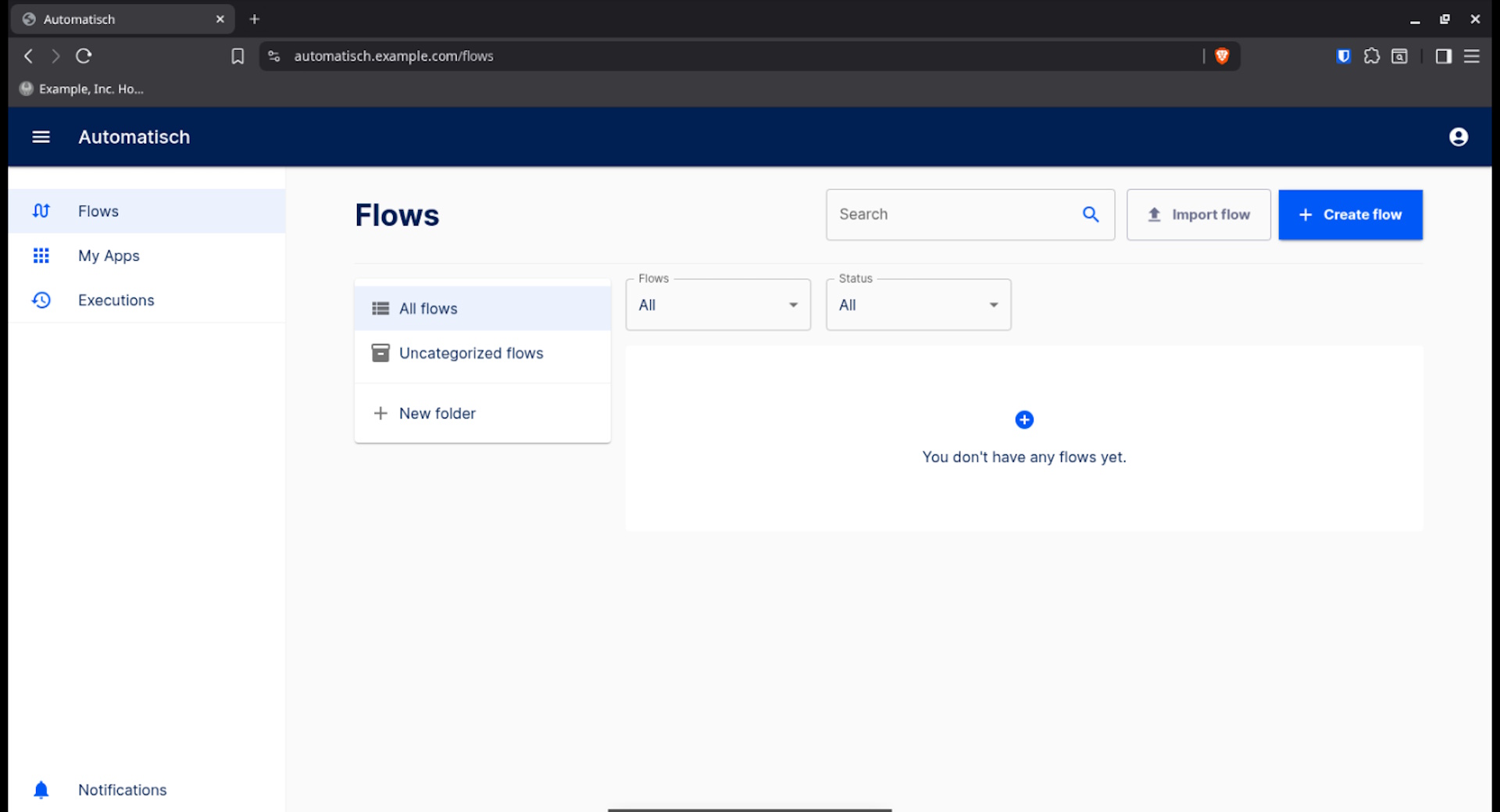Image resolution: width=1500 pixels, height=812 pixels.
Task: Focus the Search flows input field
Action: click(x=953, y=215)
